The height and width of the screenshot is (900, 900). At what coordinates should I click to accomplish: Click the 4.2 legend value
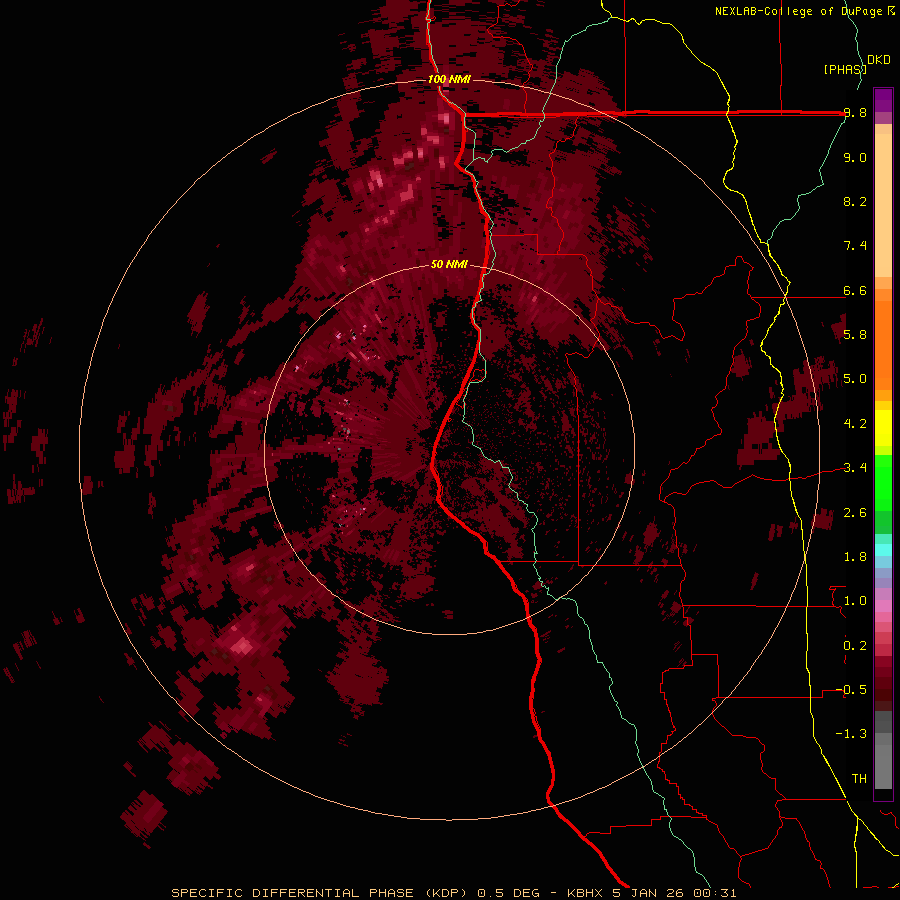click(x=855, y=423)
